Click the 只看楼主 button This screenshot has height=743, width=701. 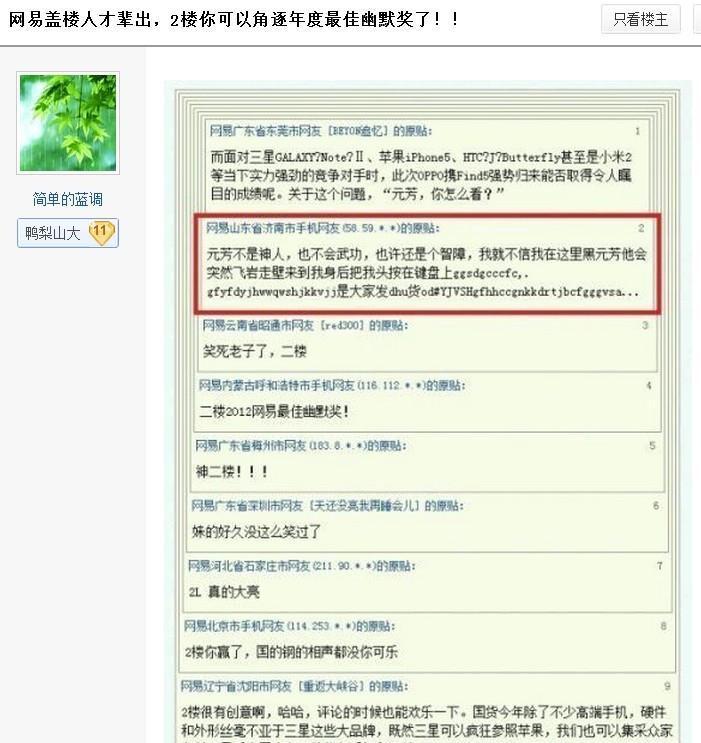coord(640,19)
